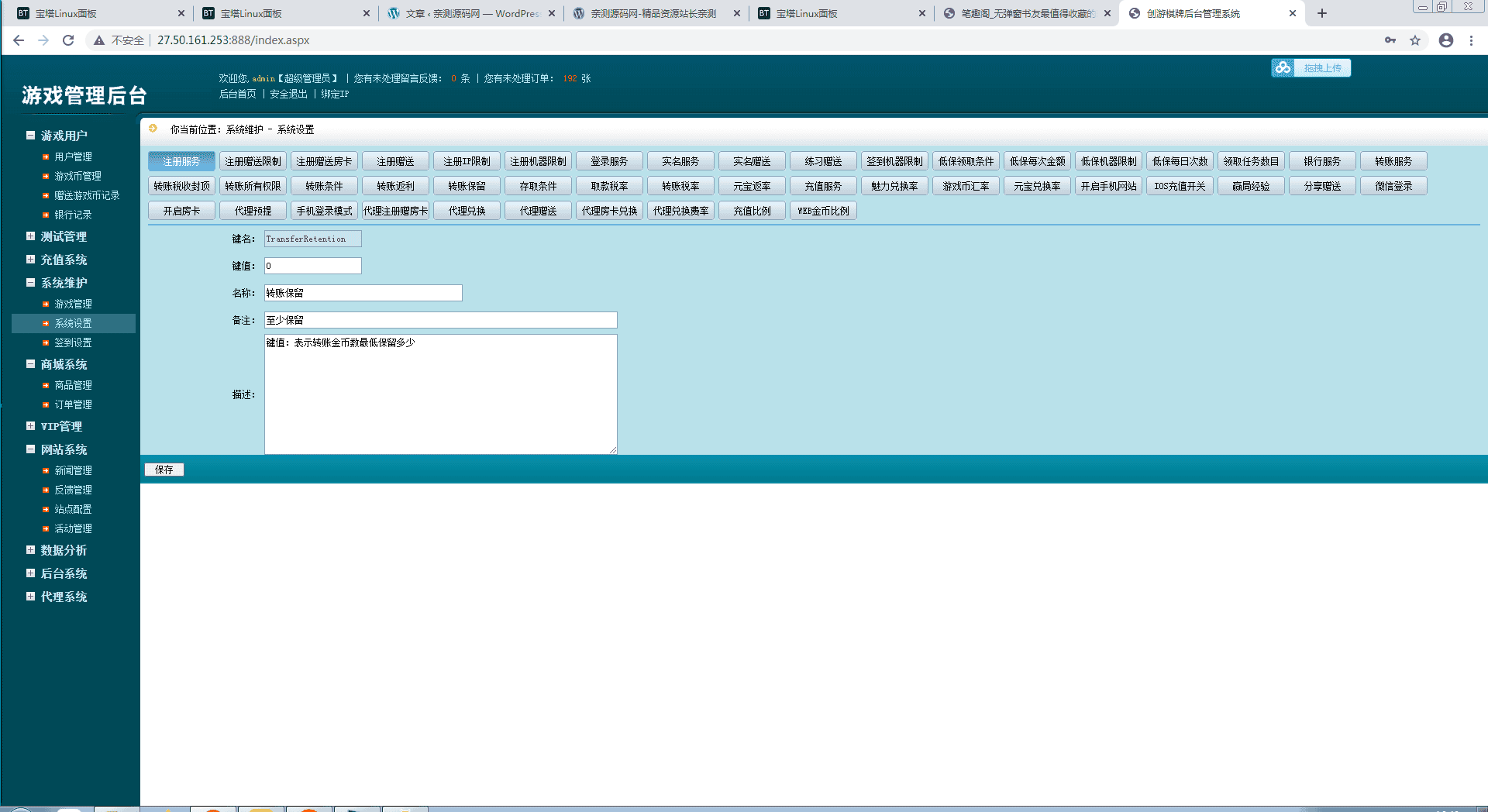Viewport: 1488px width, 812px height.
Task: Expand the 代理系统 menu section
Action: tap(30, 597)
